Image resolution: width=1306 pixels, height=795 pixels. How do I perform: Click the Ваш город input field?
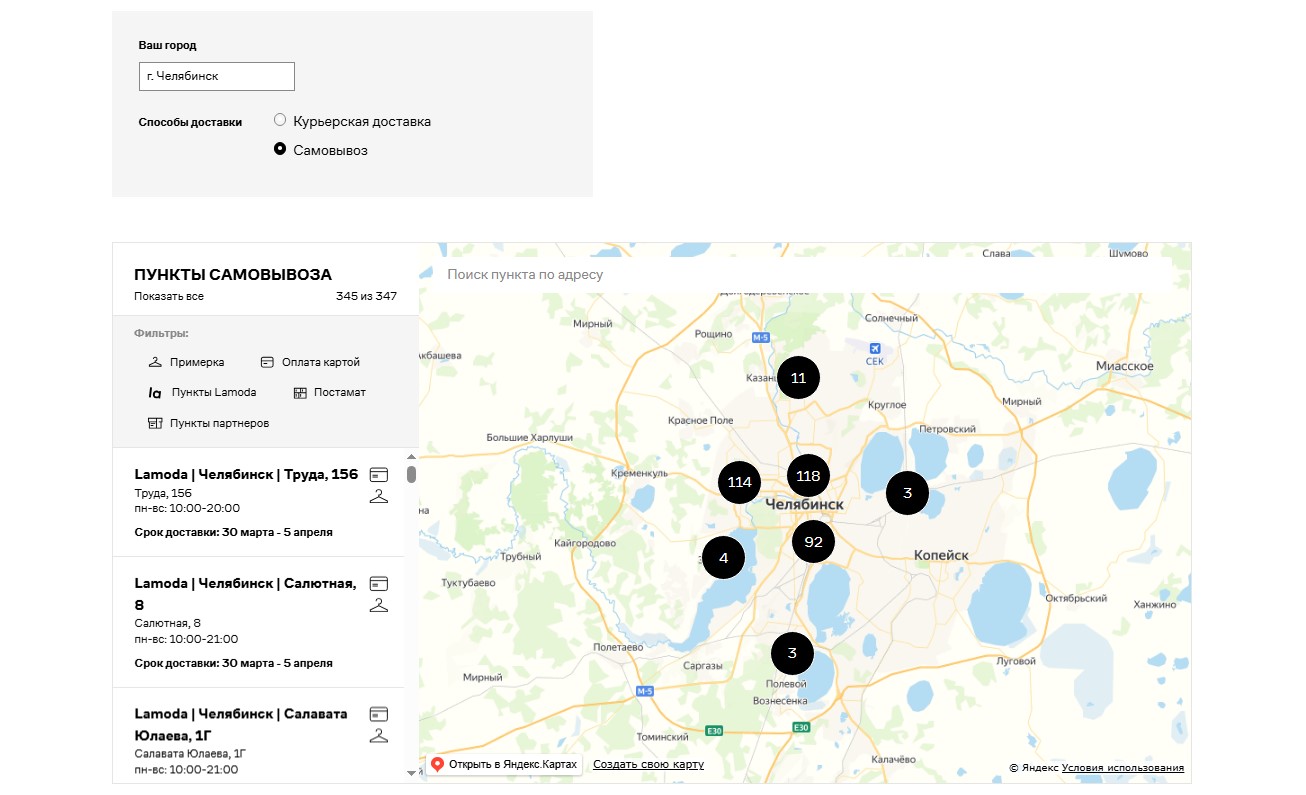(217, 76)
